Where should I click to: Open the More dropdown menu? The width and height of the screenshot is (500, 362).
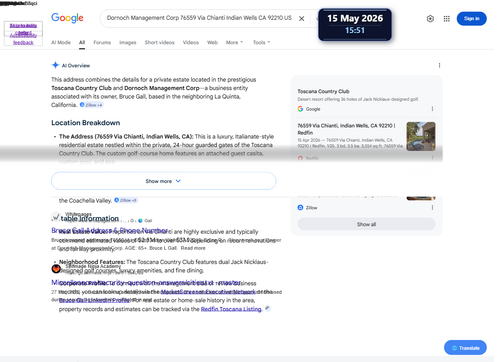click(x=234, y=42)
